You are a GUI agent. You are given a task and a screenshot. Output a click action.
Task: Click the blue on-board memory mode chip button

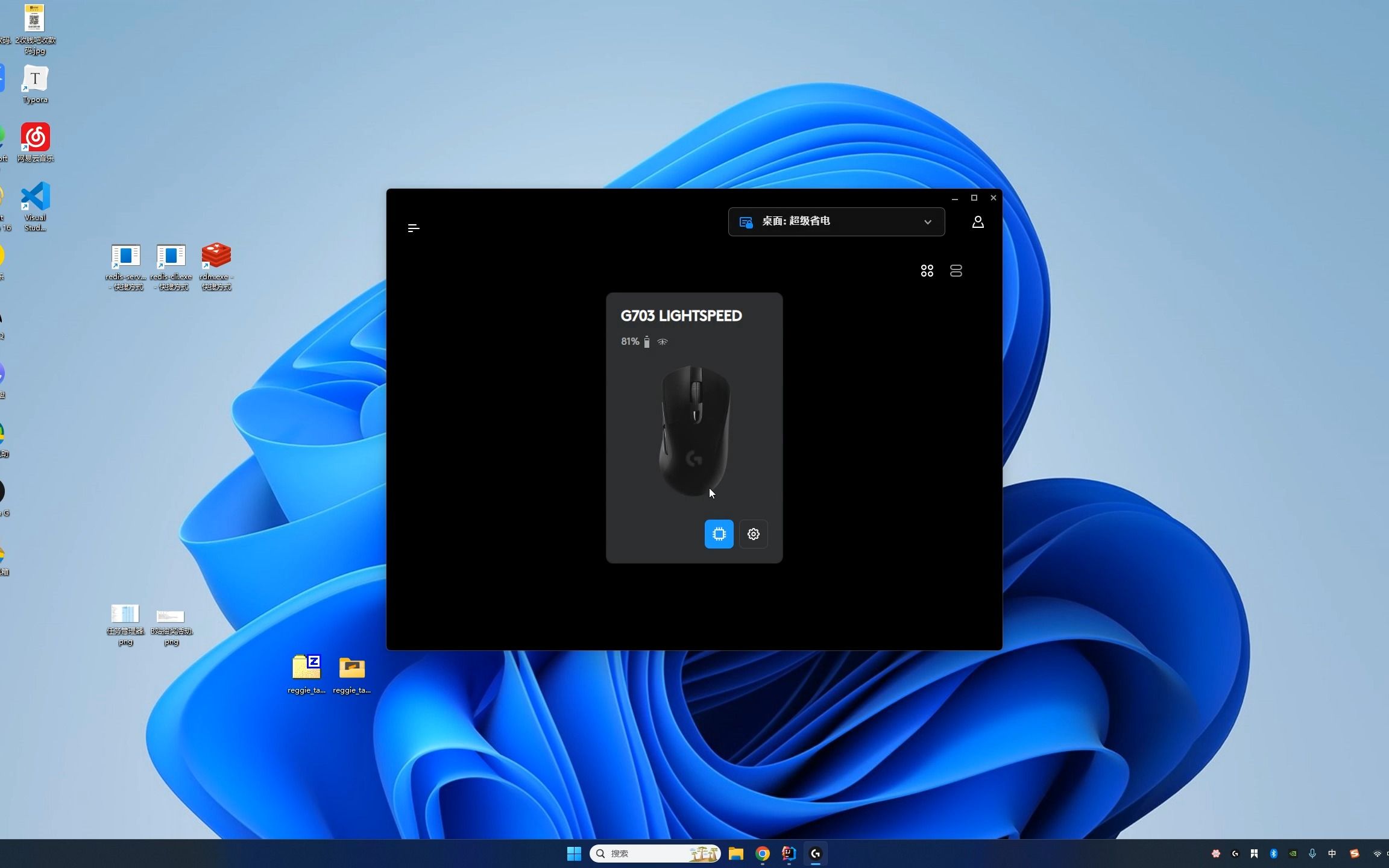pyautogui.click(x=719, y=534)
